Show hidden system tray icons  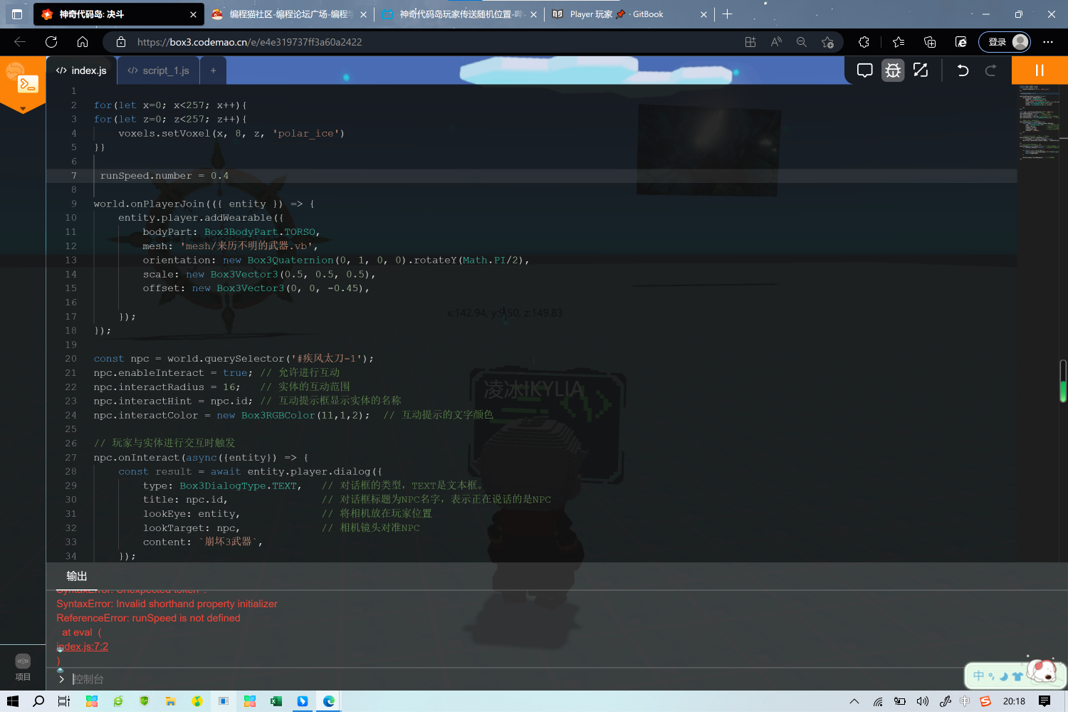point(854,701)
